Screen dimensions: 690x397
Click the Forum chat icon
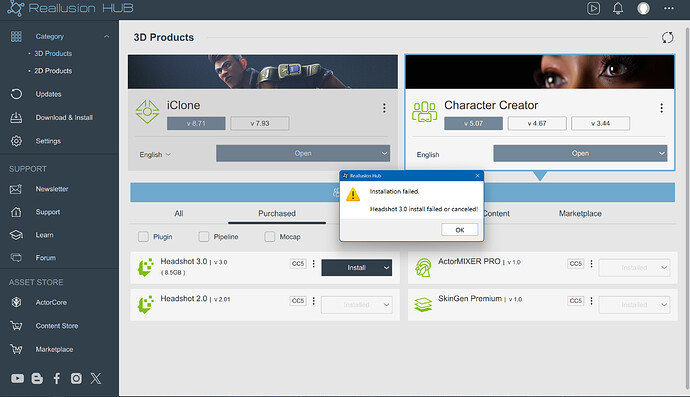(x=16, y=257)
